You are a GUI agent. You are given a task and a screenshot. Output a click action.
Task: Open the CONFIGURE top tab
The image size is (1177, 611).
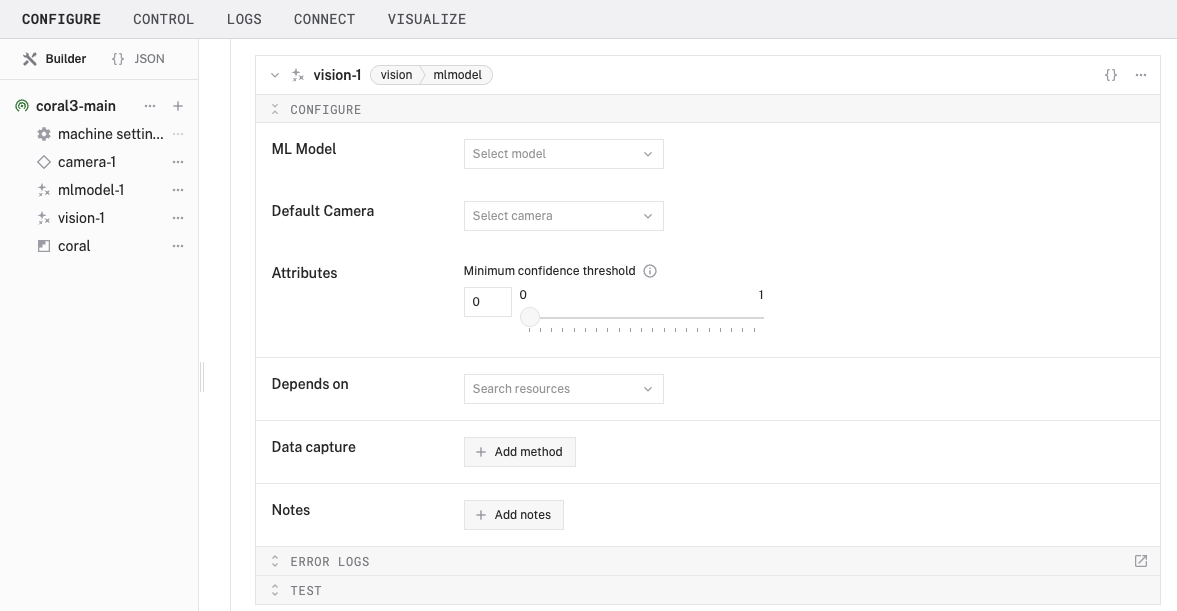click(61, 19)
